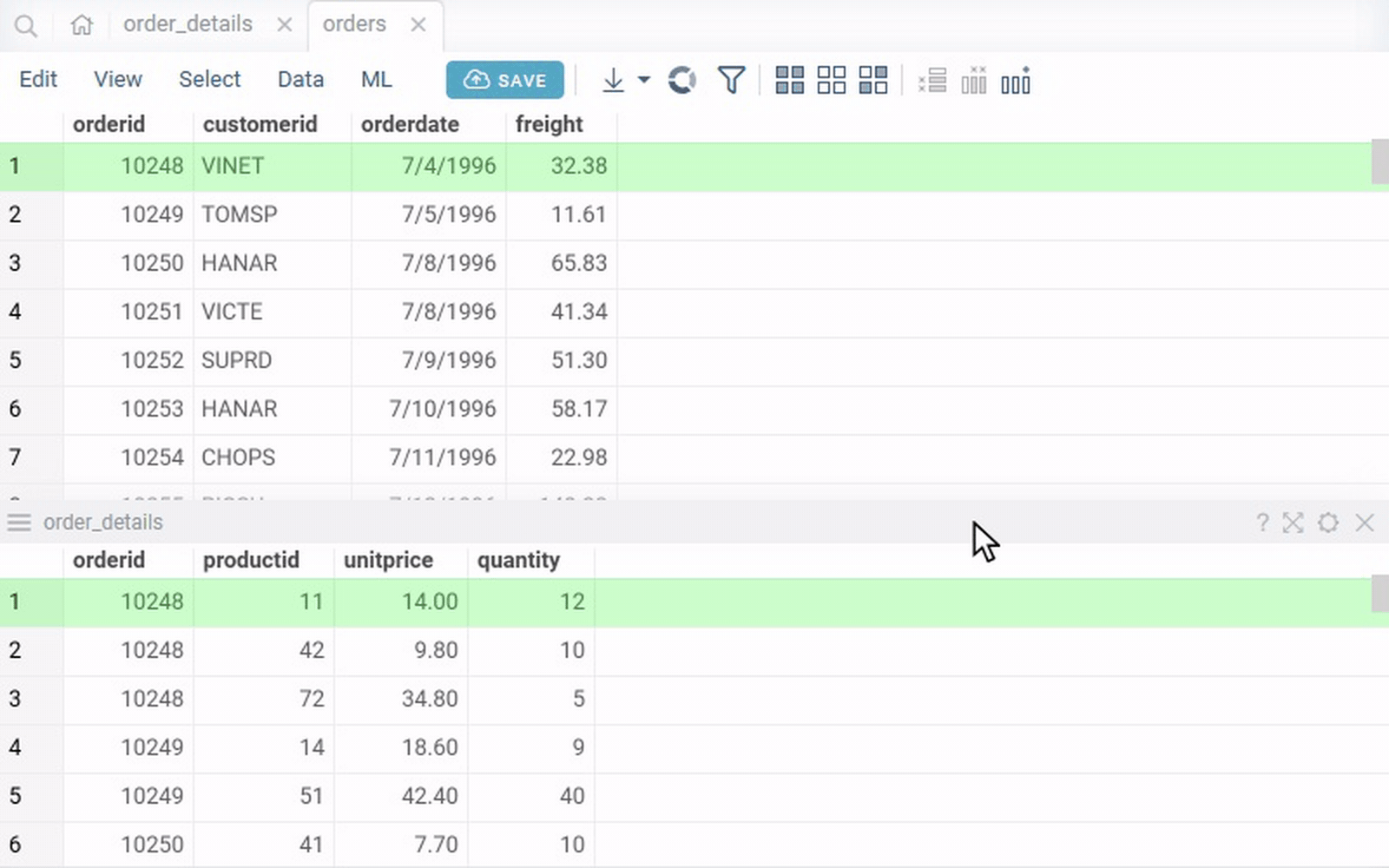The height and width of the screenshot is (868, 1389).
Task: Switch to the order_details tab
Action: (x=188, y=24)
